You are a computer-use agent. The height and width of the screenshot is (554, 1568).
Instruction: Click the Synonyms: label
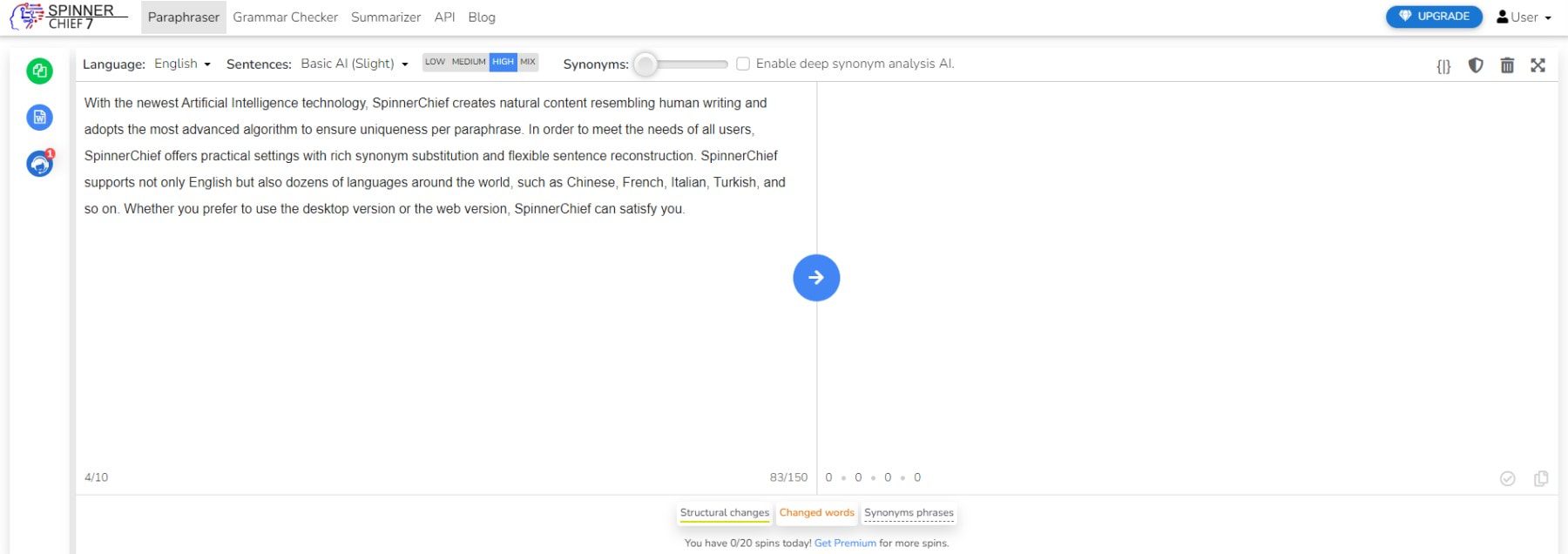(596, 64)
